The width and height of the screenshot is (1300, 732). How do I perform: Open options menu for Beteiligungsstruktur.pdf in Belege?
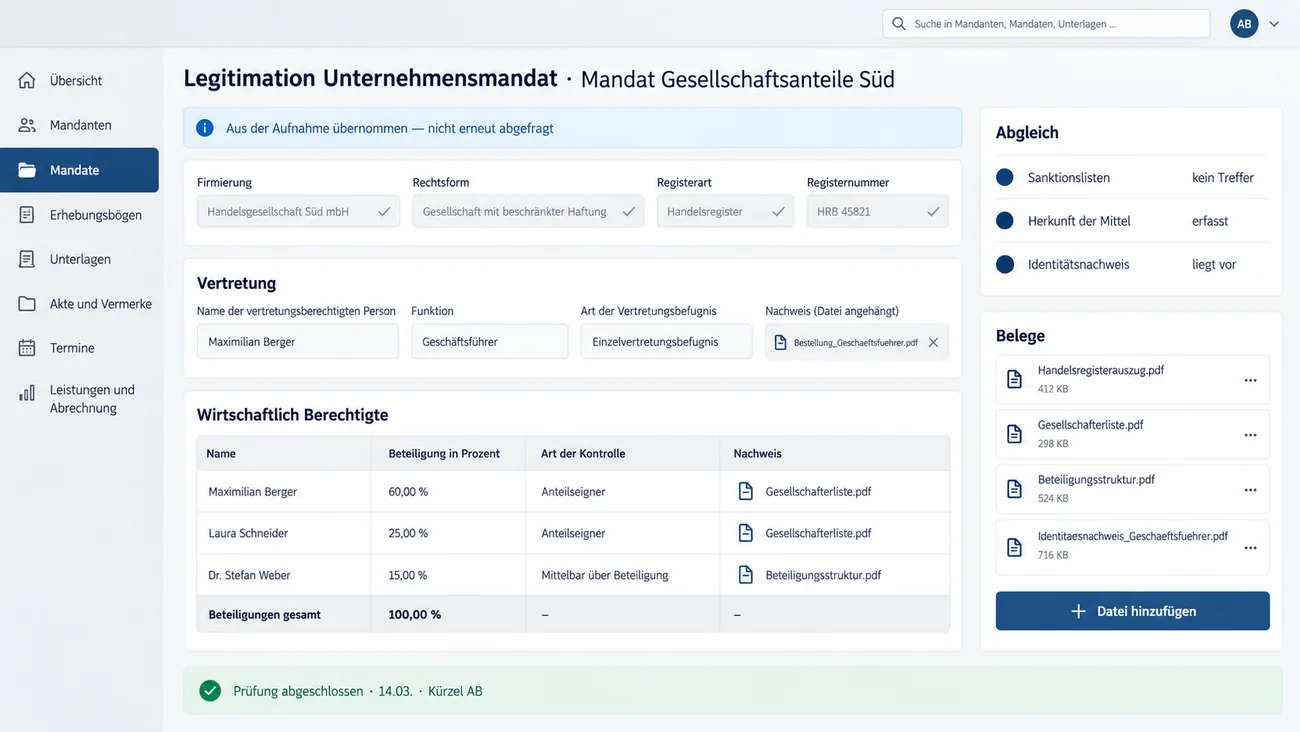1250,490
